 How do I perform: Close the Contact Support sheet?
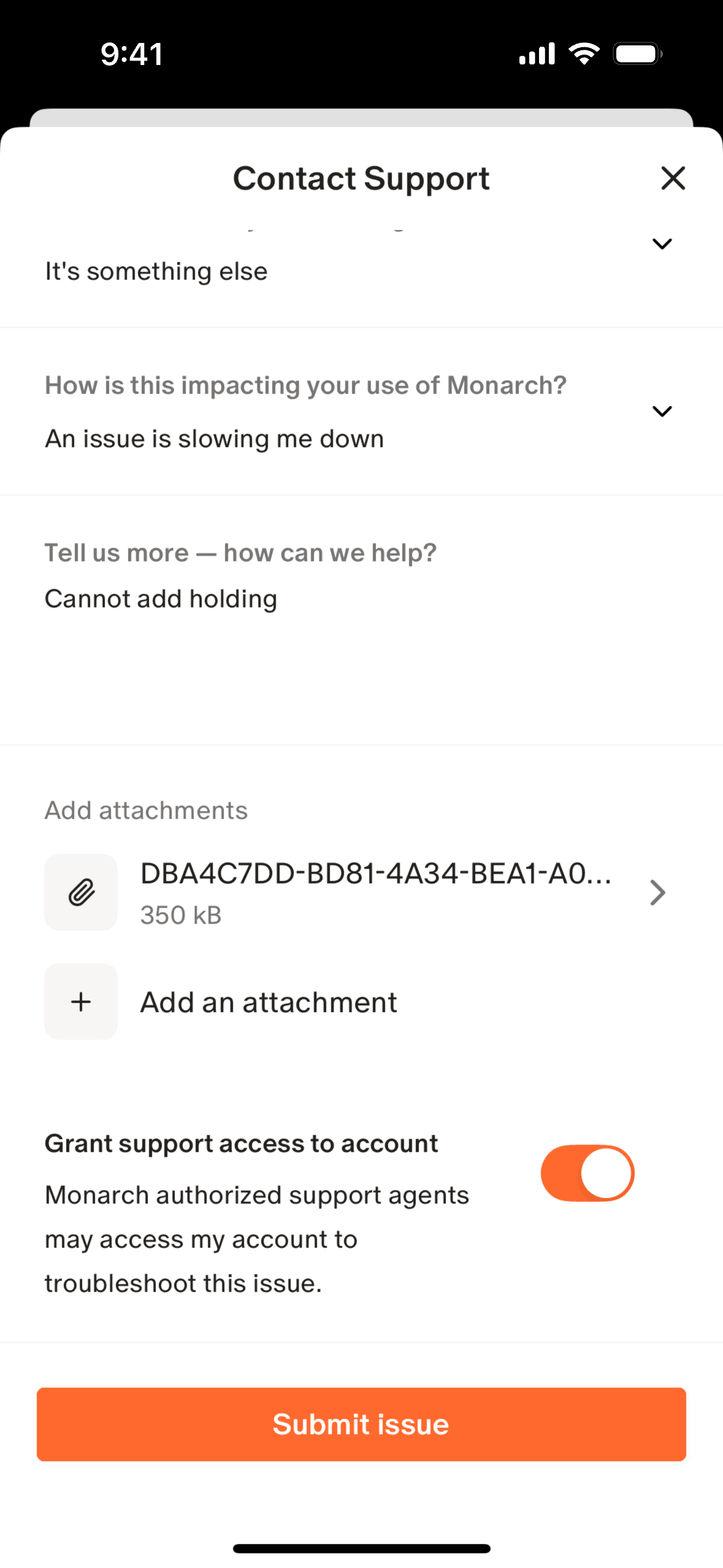coord(673,179)
